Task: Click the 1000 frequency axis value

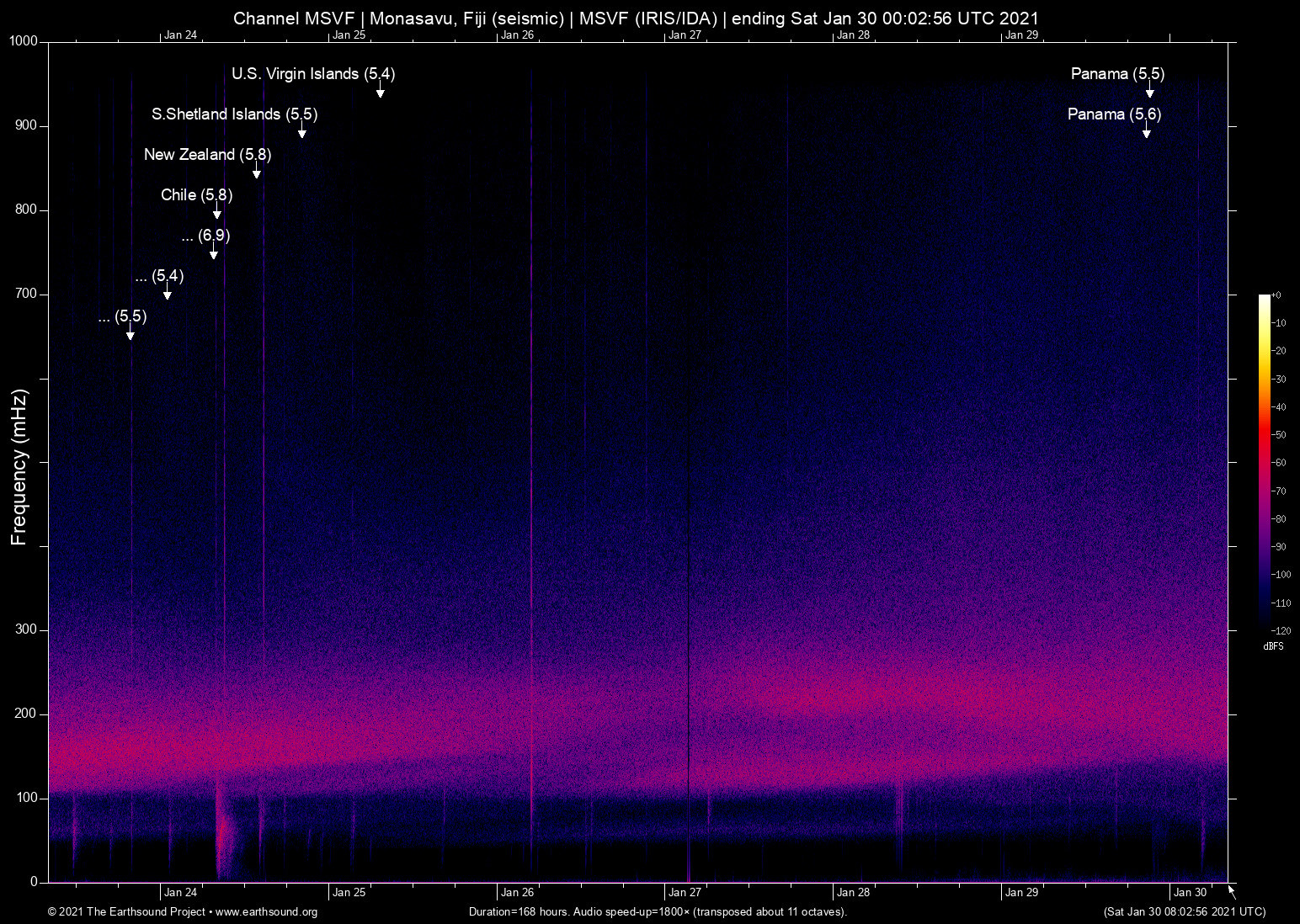Action: (24, 41)
